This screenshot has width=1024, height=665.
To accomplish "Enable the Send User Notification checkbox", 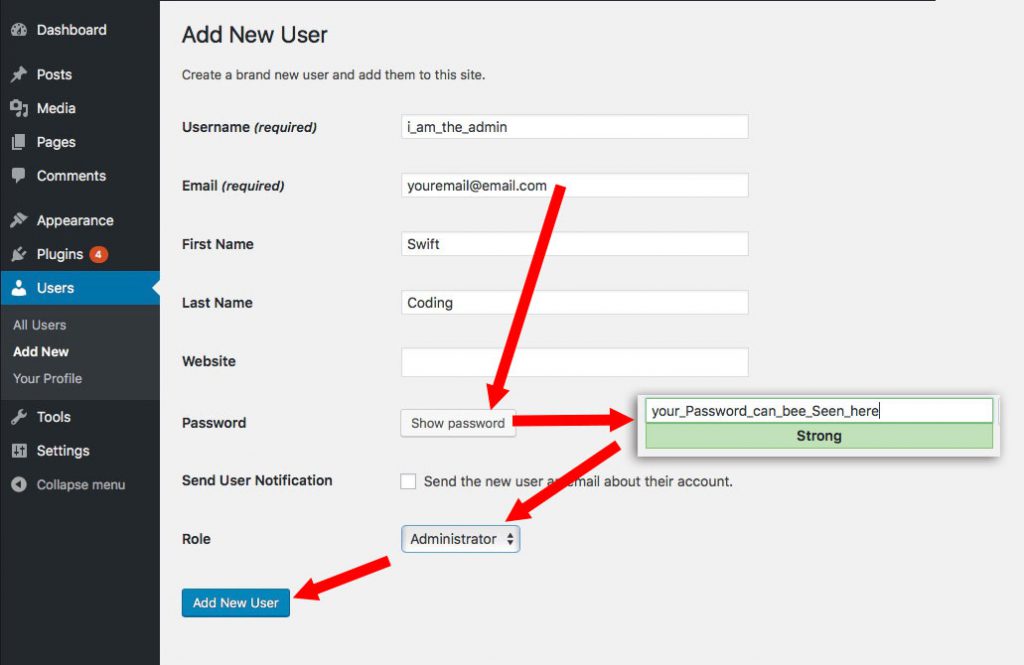I will click(x=408, y=481).
